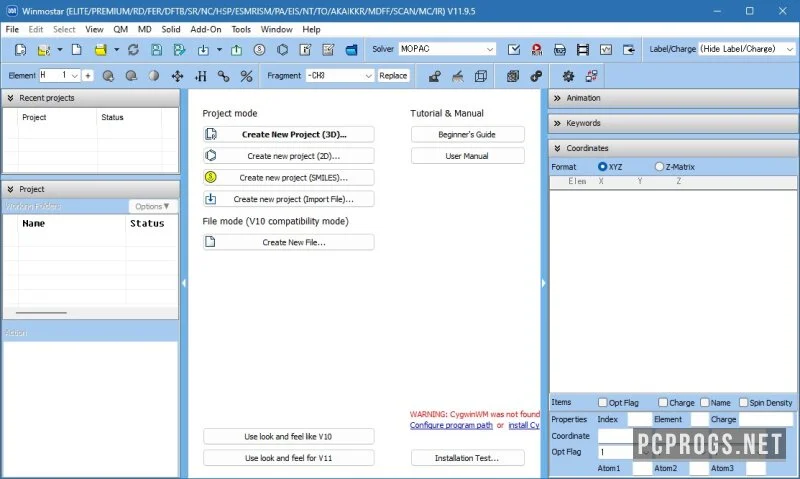Click the import file down-arrow icon

(203, 49)
